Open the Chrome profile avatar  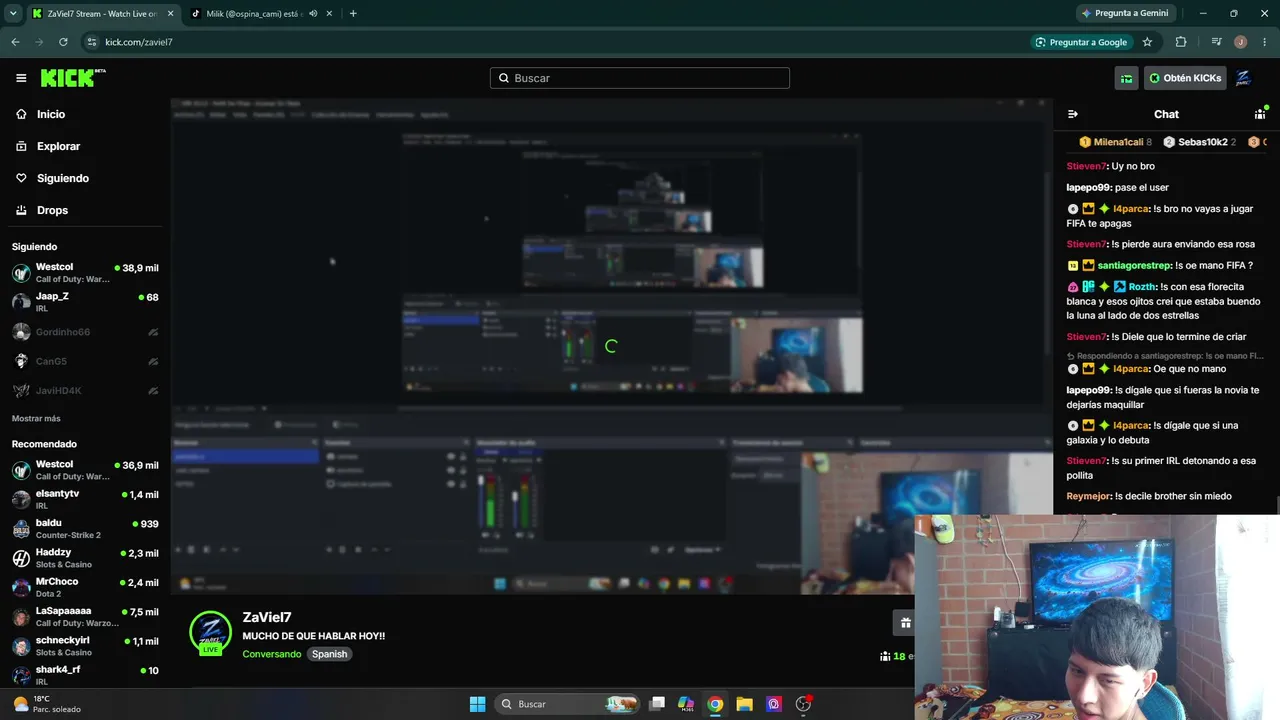tap(1241, 42)
